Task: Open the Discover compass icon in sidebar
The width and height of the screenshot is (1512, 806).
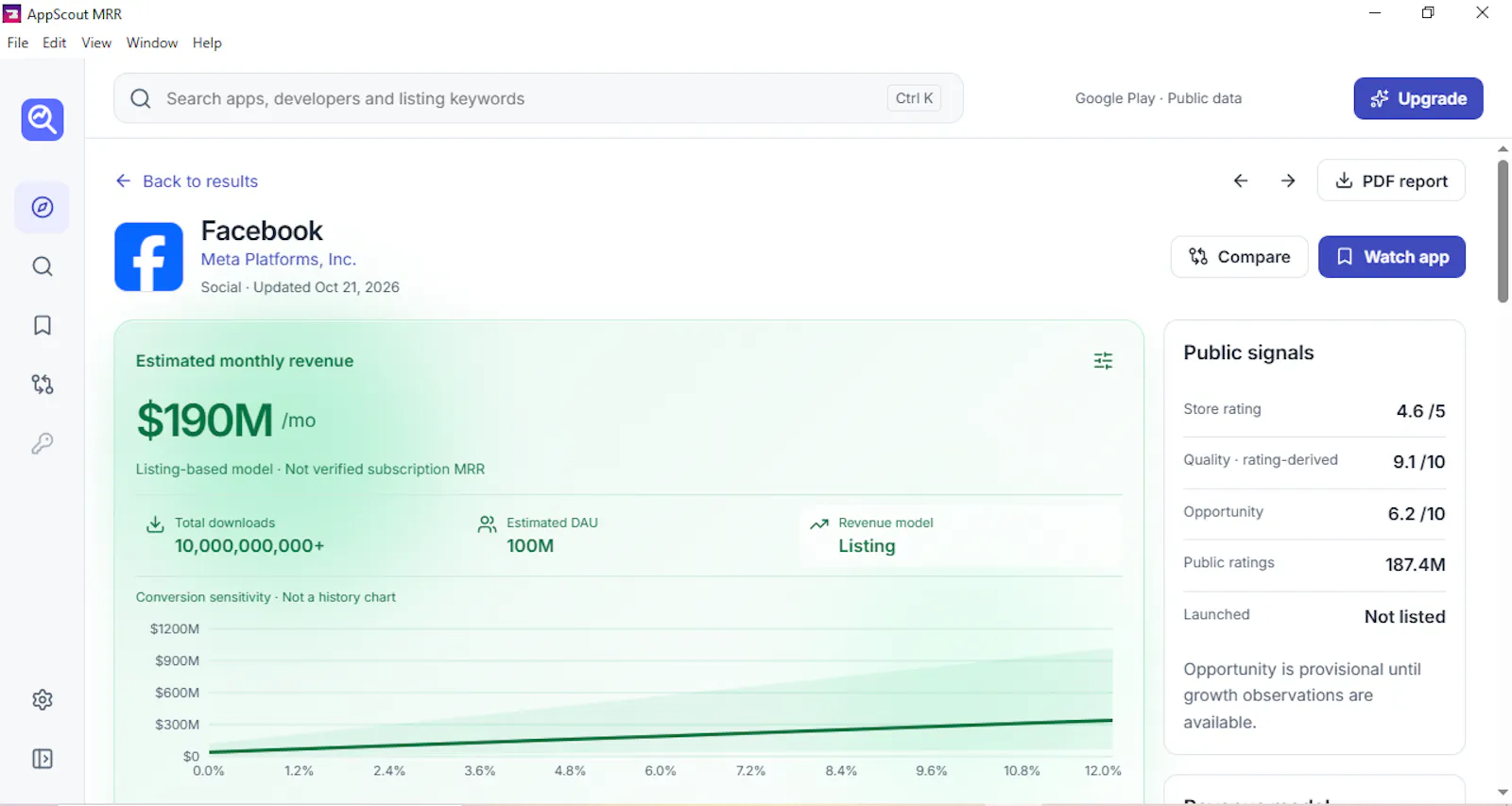Action: (43, 207)
